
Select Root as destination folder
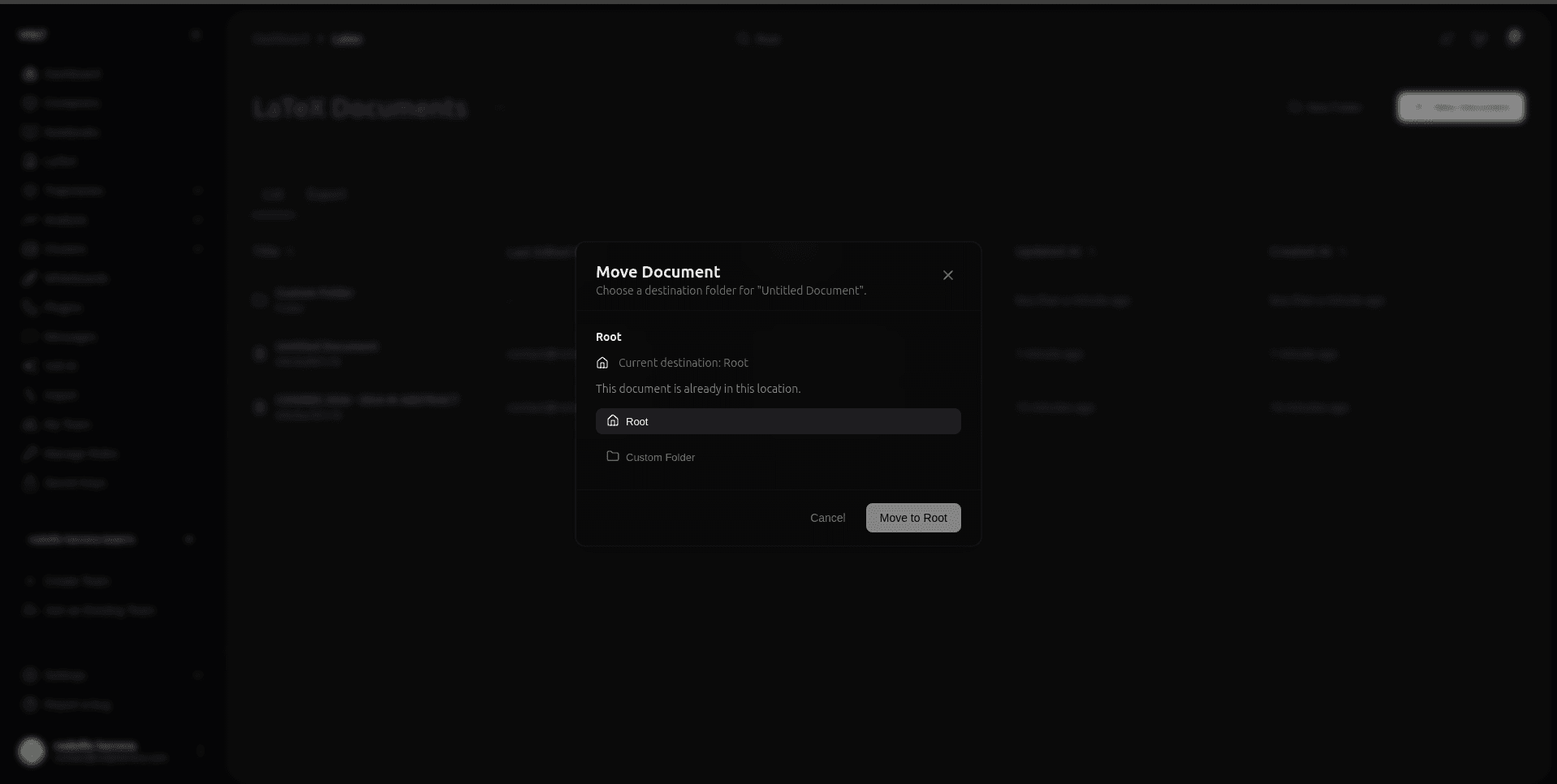tap(778, 421)
